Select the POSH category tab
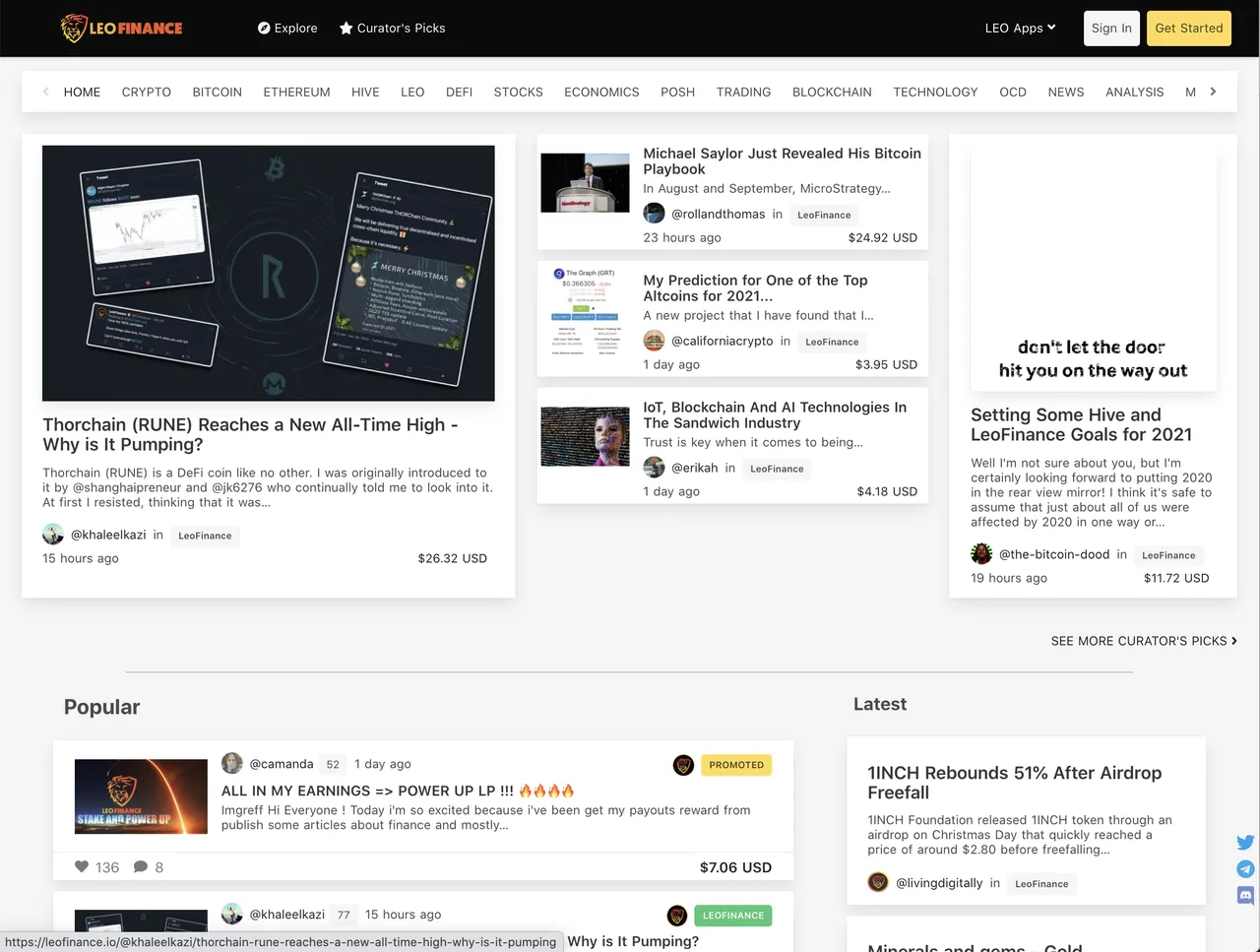The image size is (1260, 952). [x=677, y=92]
